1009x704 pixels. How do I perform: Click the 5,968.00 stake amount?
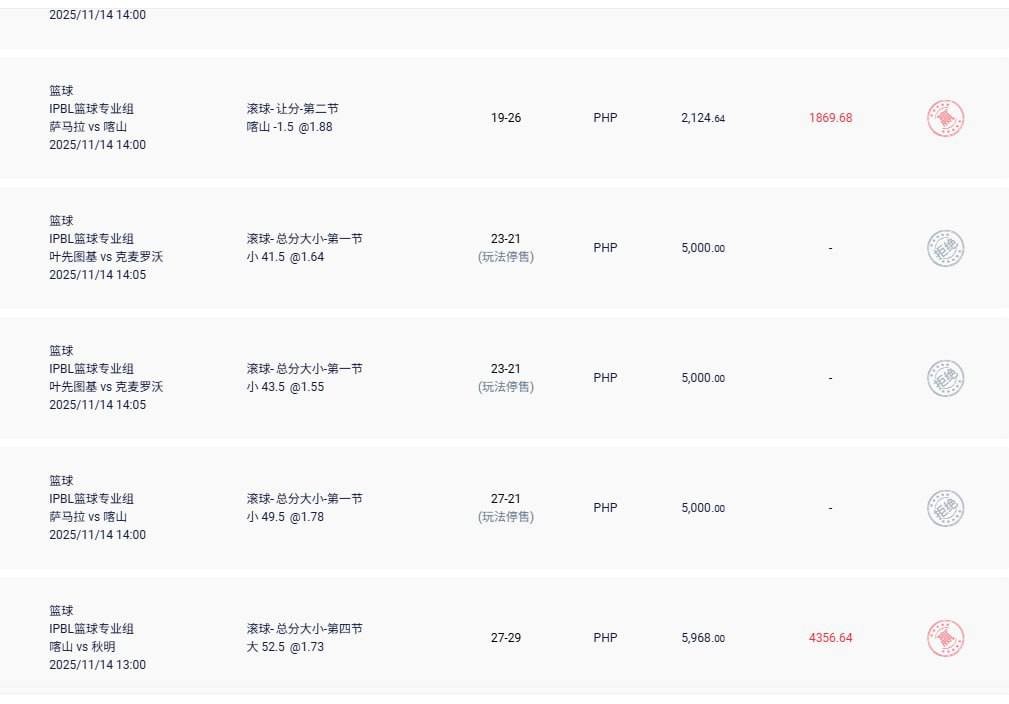[702, 638]
